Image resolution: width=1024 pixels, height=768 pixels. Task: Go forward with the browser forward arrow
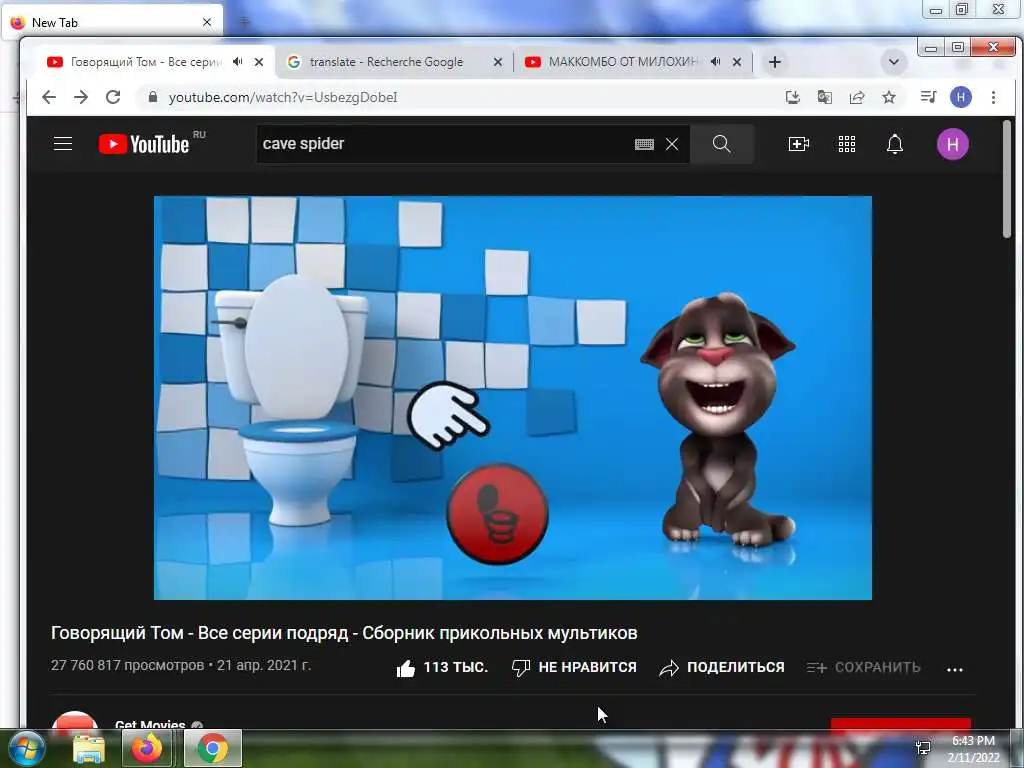point(81,97)
